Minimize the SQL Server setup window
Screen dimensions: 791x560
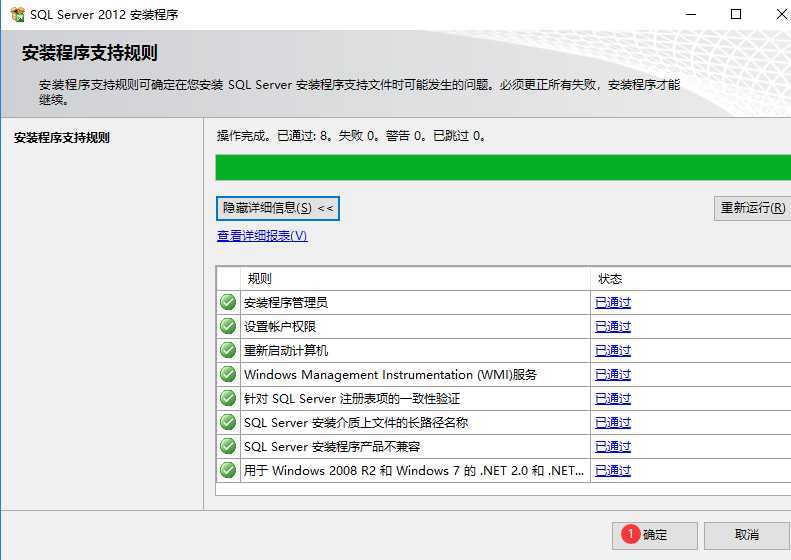pos(691,14)
